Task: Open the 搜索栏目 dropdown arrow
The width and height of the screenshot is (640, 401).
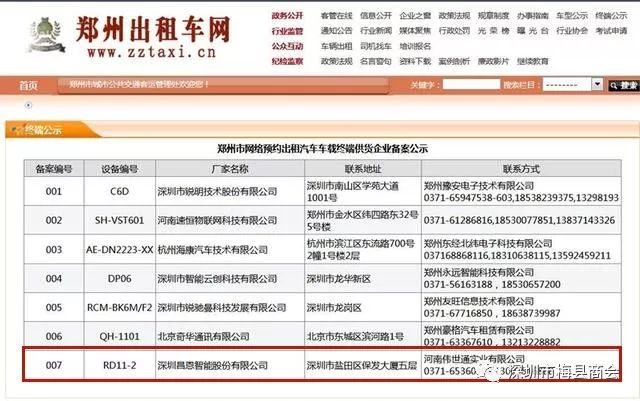Action: pos(597,85)
